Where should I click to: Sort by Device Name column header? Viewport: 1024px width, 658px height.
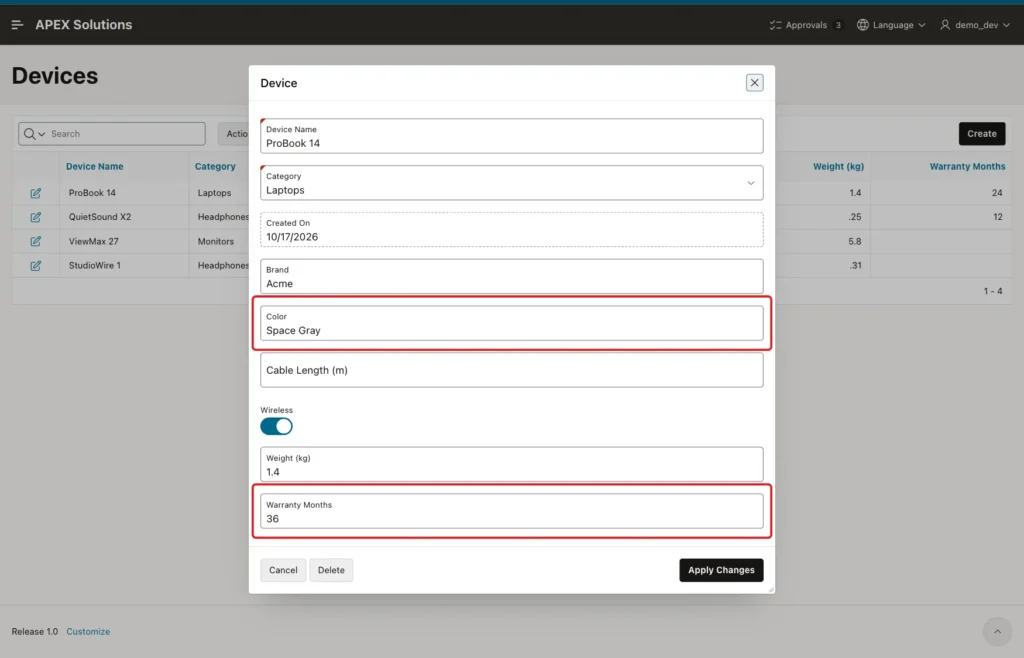click(x=95, y=166)
